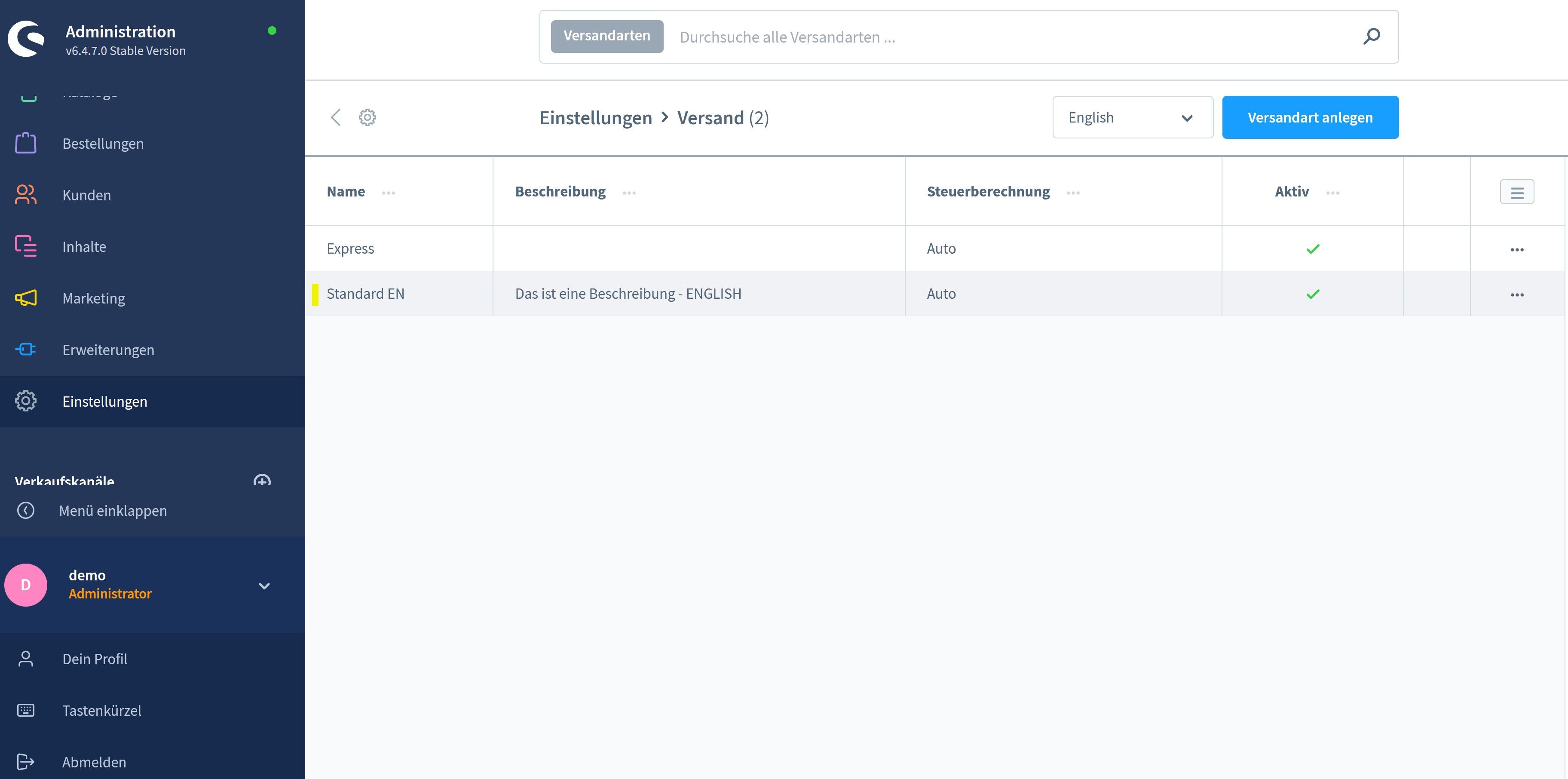The image size is (1568, 779).
Task: Sort by Beschreibung column header
Action: (x=560, y=192)
